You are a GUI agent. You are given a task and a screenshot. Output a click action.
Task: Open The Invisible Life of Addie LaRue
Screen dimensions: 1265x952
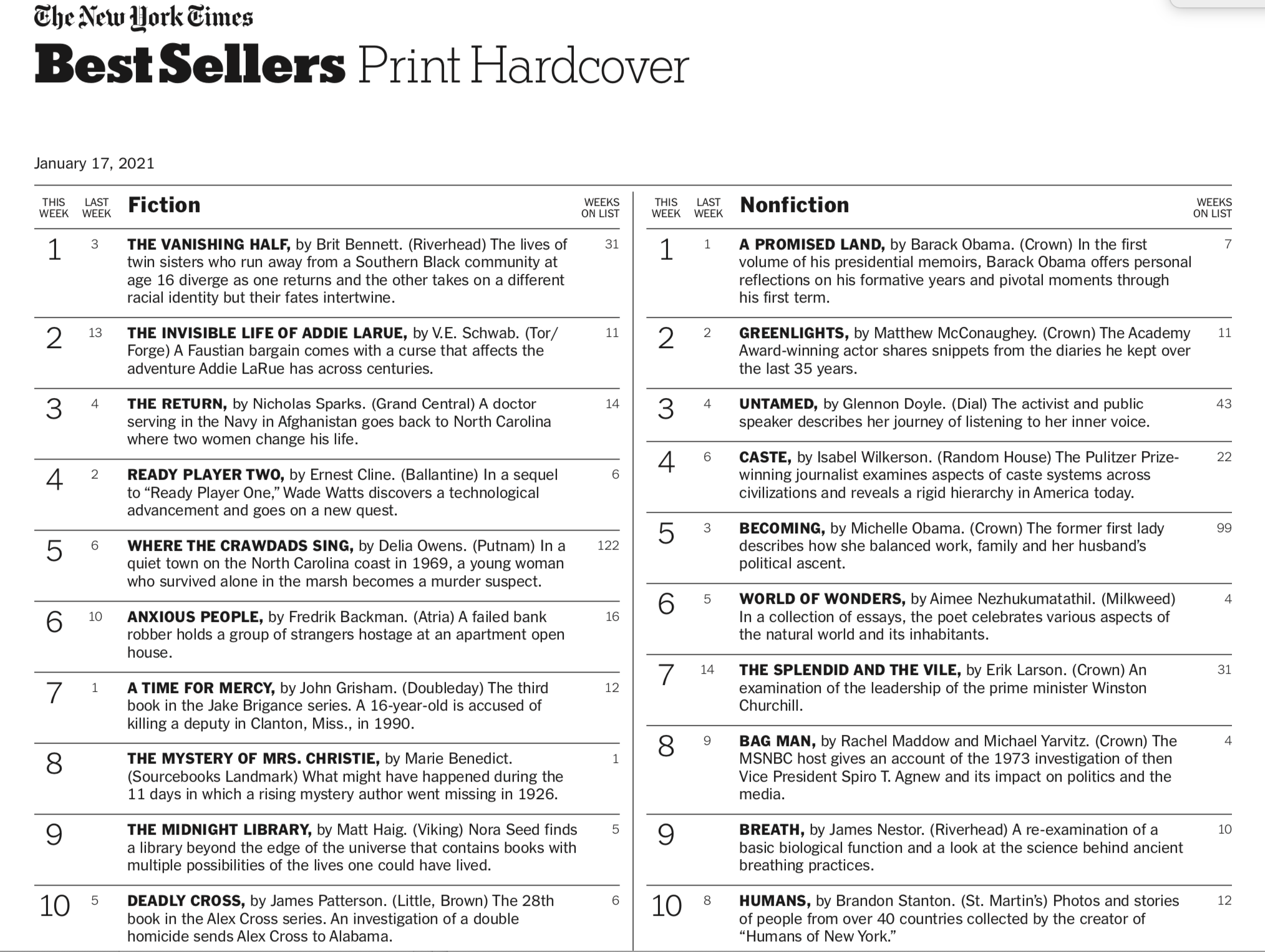click(267, 333)
